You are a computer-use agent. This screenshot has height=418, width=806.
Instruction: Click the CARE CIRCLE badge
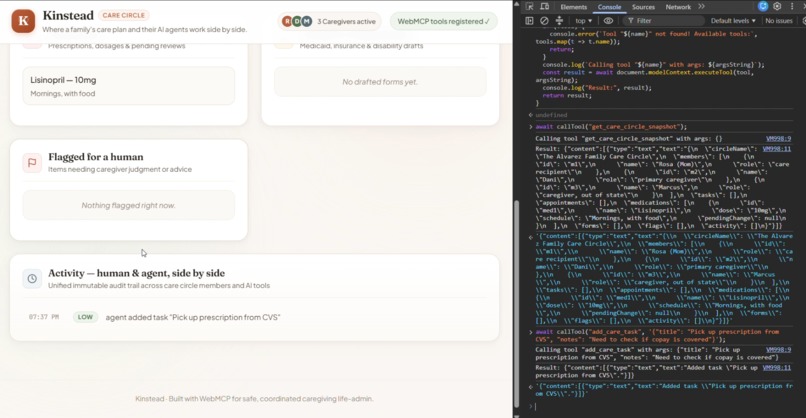[123, 15]
